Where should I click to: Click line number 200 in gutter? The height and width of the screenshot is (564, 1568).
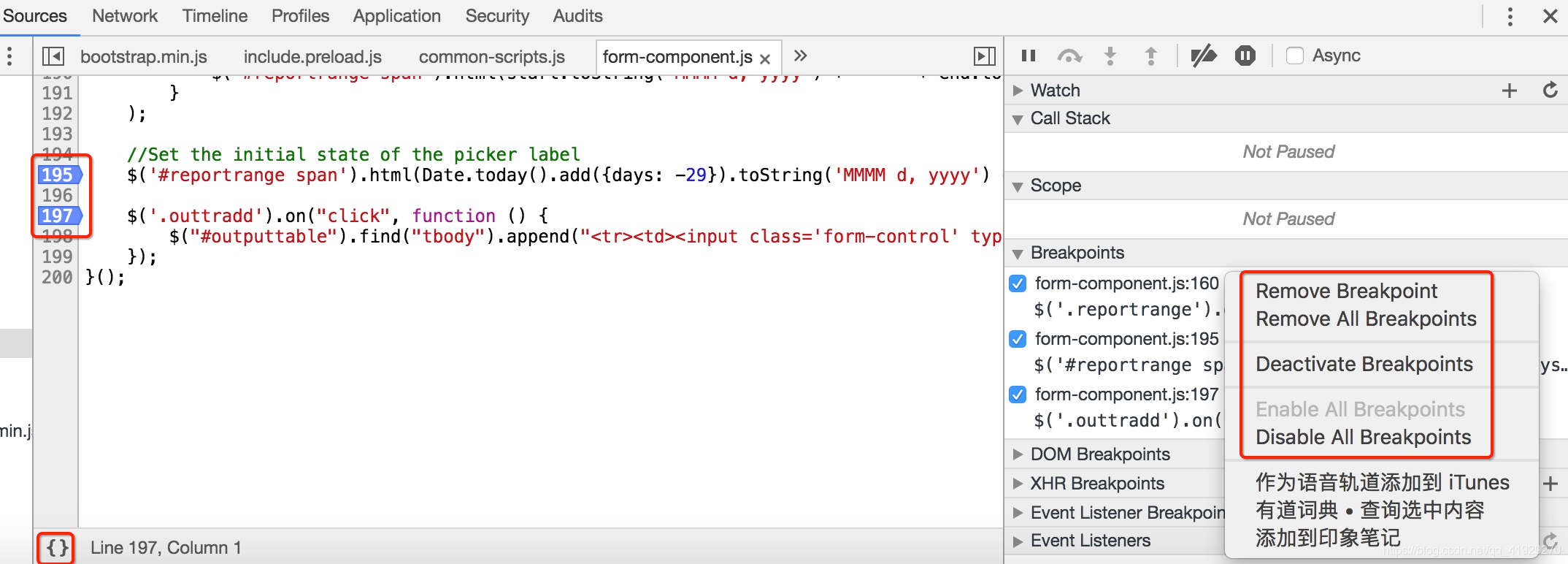click(57, 277)
